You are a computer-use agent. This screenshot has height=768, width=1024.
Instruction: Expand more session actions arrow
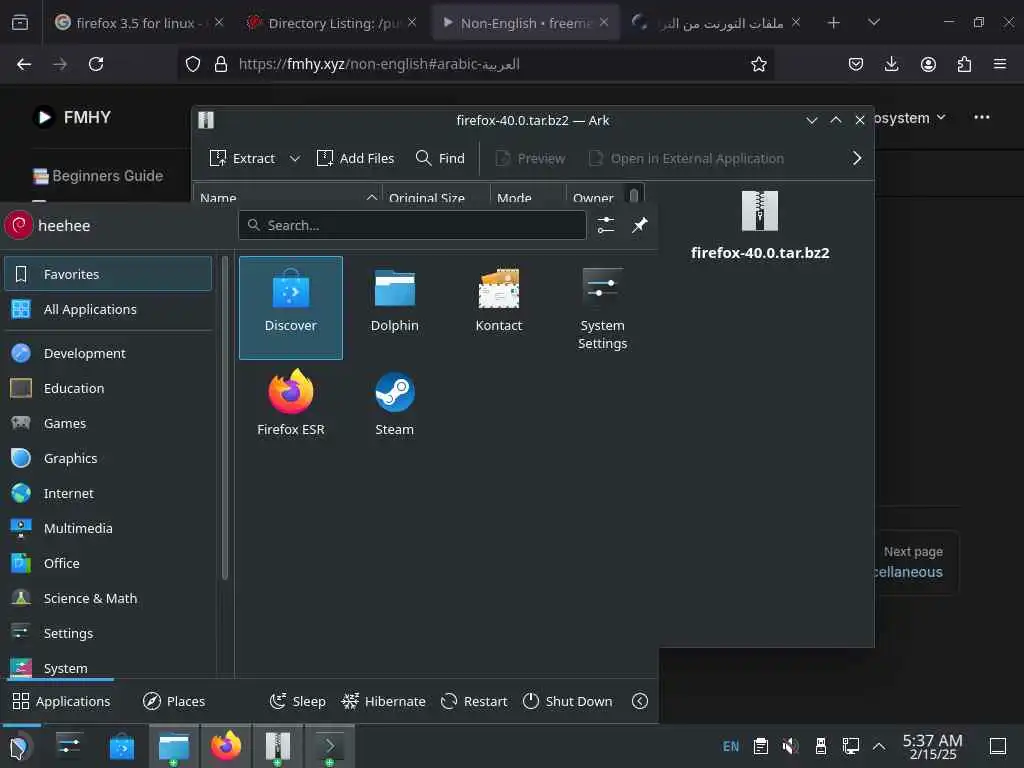[x=640, y=701]
